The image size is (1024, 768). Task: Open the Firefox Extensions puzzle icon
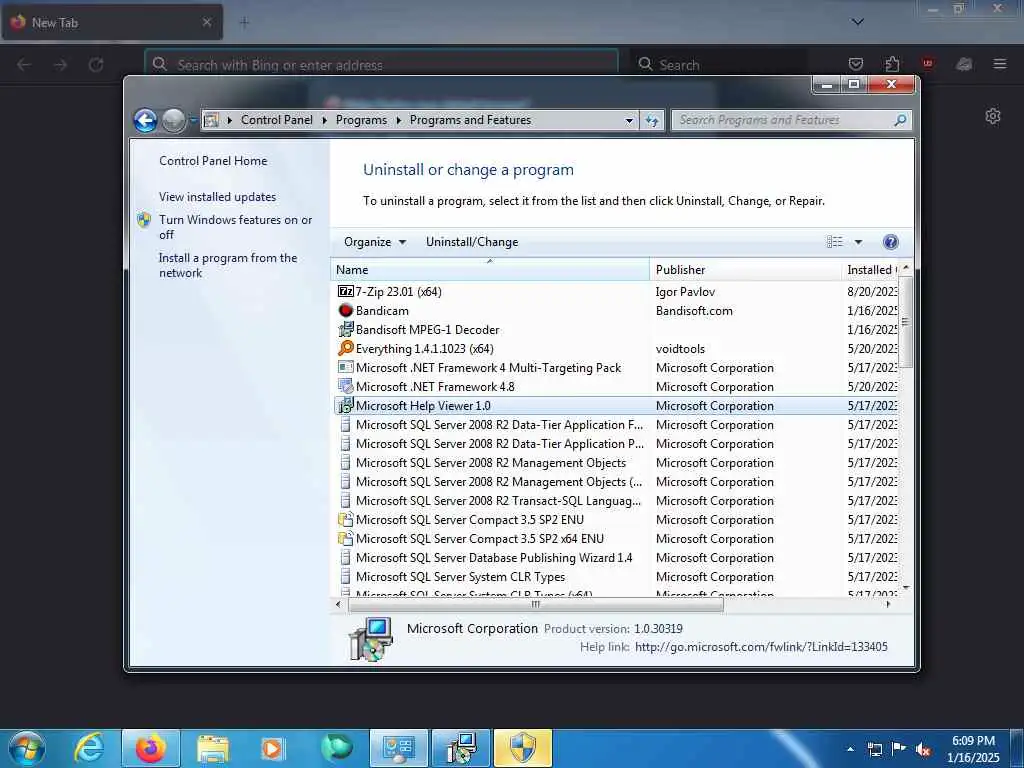(x=892, y=64)
